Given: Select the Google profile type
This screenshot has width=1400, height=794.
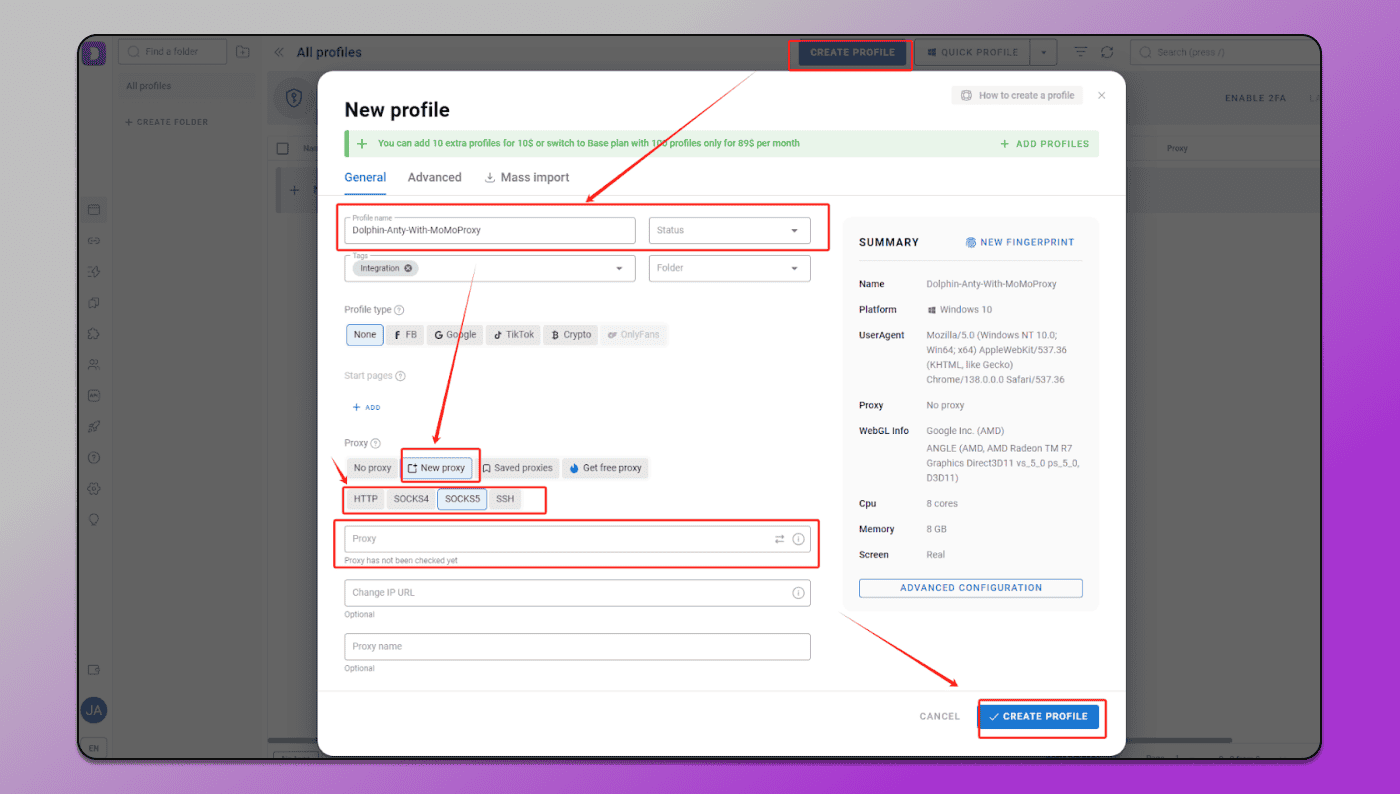Looking at the screenshot, I should [x=455, y=335].
